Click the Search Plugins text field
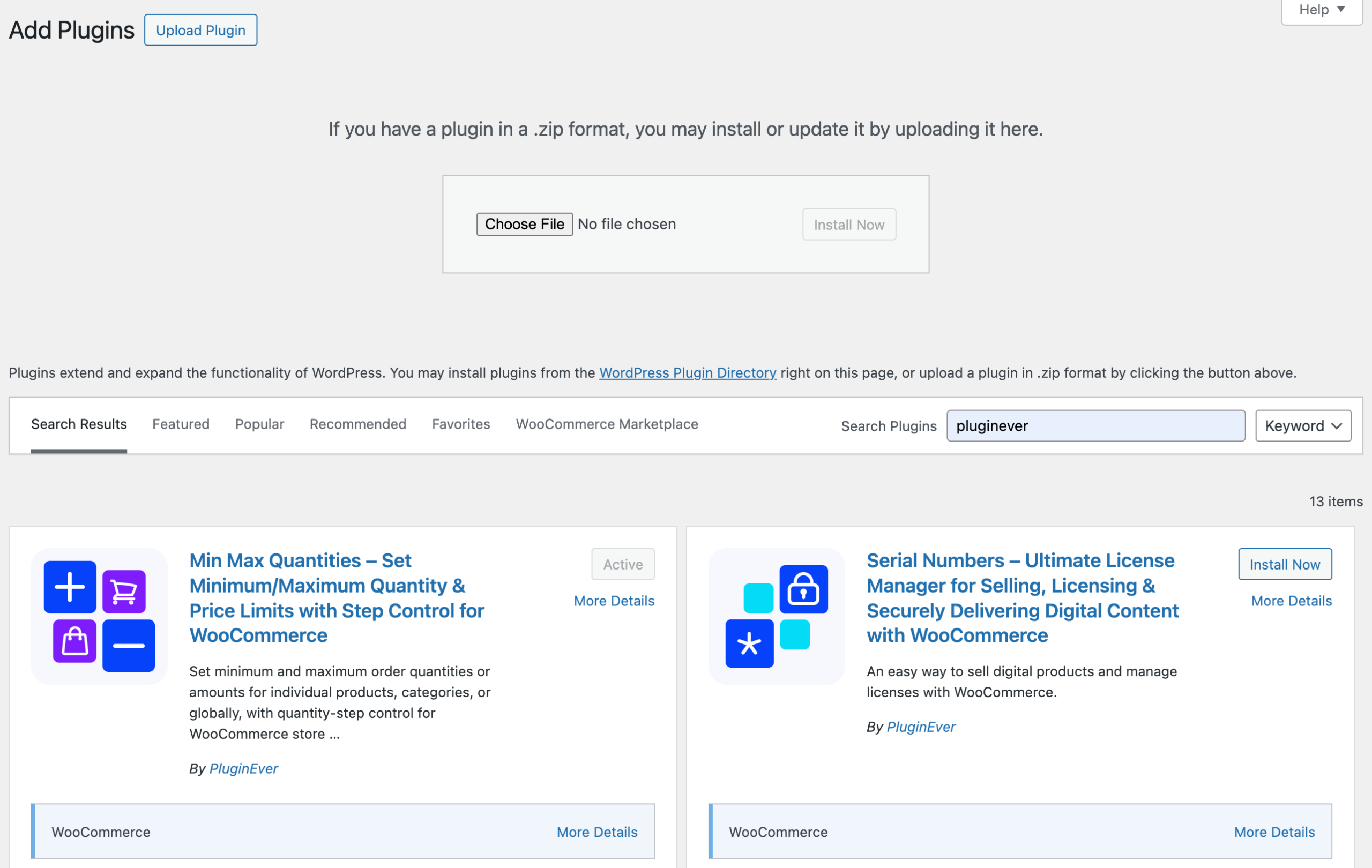Image resolution: width=1372 pixels, height=868 pixels. 1094,425
